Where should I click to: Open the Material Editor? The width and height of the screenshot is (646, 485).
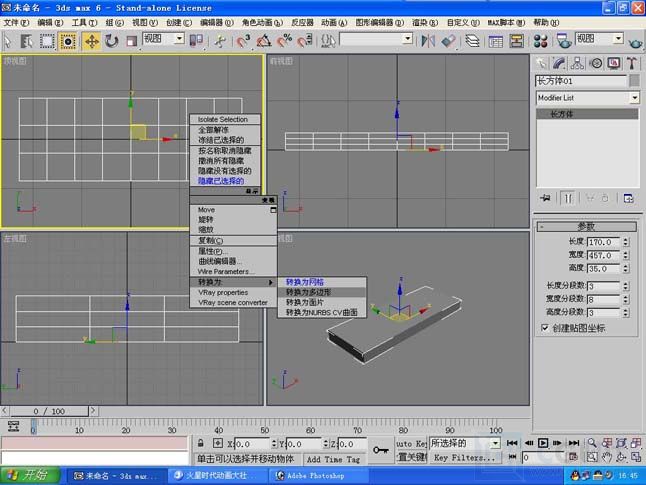[x=540, y=41]
